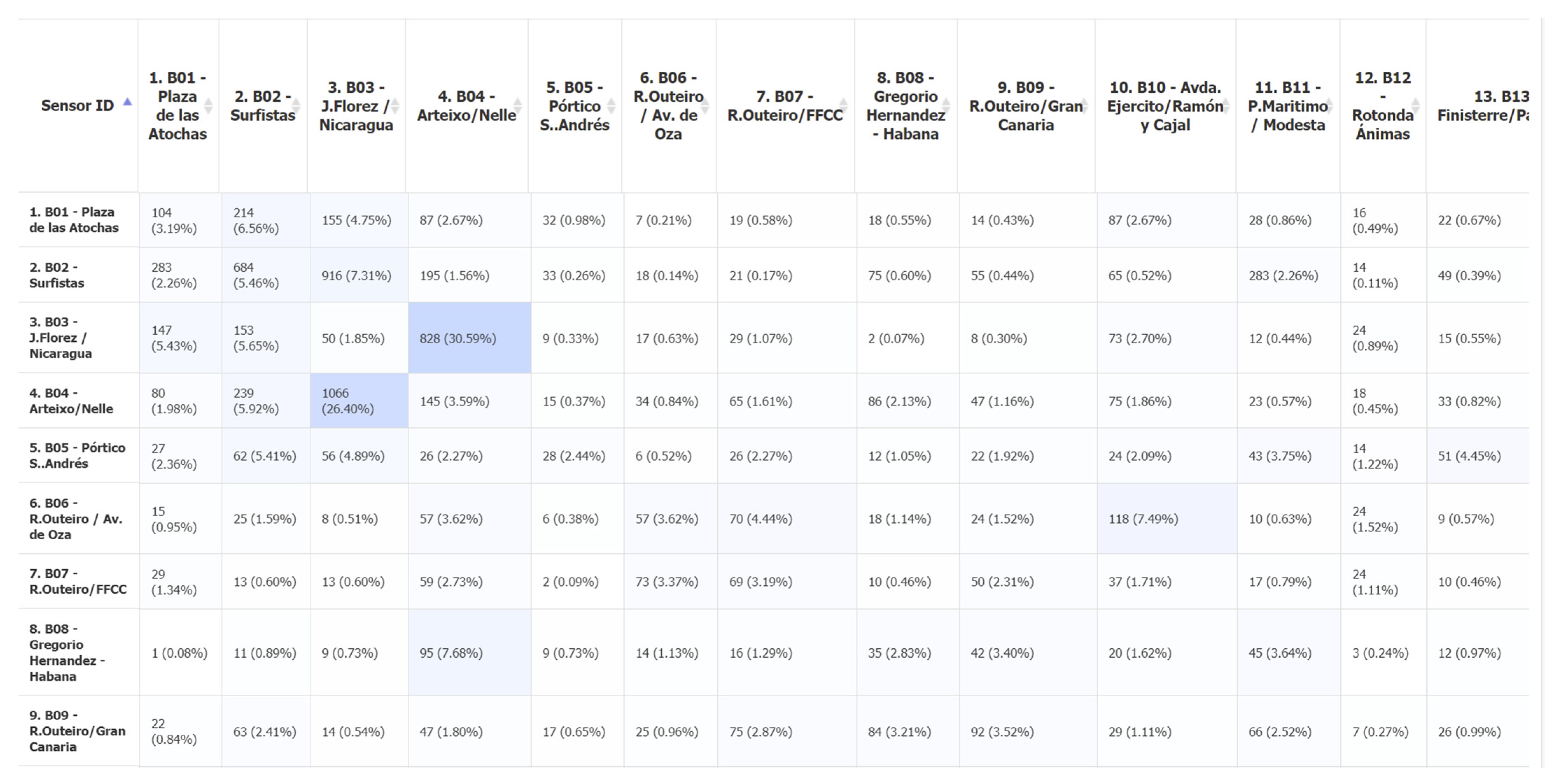Click sort arrows on B10 Avda. Ejercito column
This screenshot has width=1562, height=784.
coord(1225,105)
